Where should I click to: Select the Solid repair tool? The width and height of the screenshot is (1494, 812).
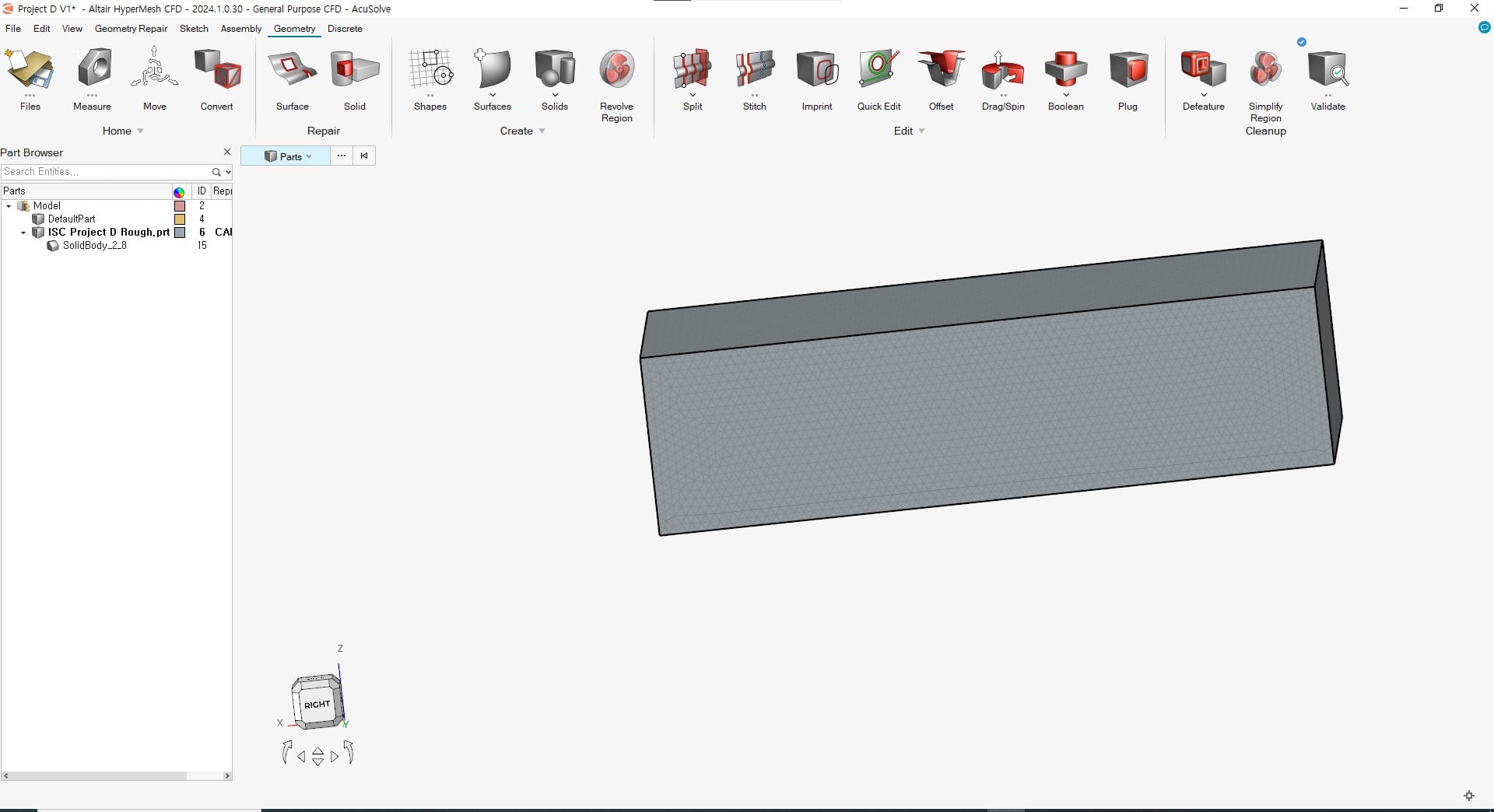(x=355, y=78)
